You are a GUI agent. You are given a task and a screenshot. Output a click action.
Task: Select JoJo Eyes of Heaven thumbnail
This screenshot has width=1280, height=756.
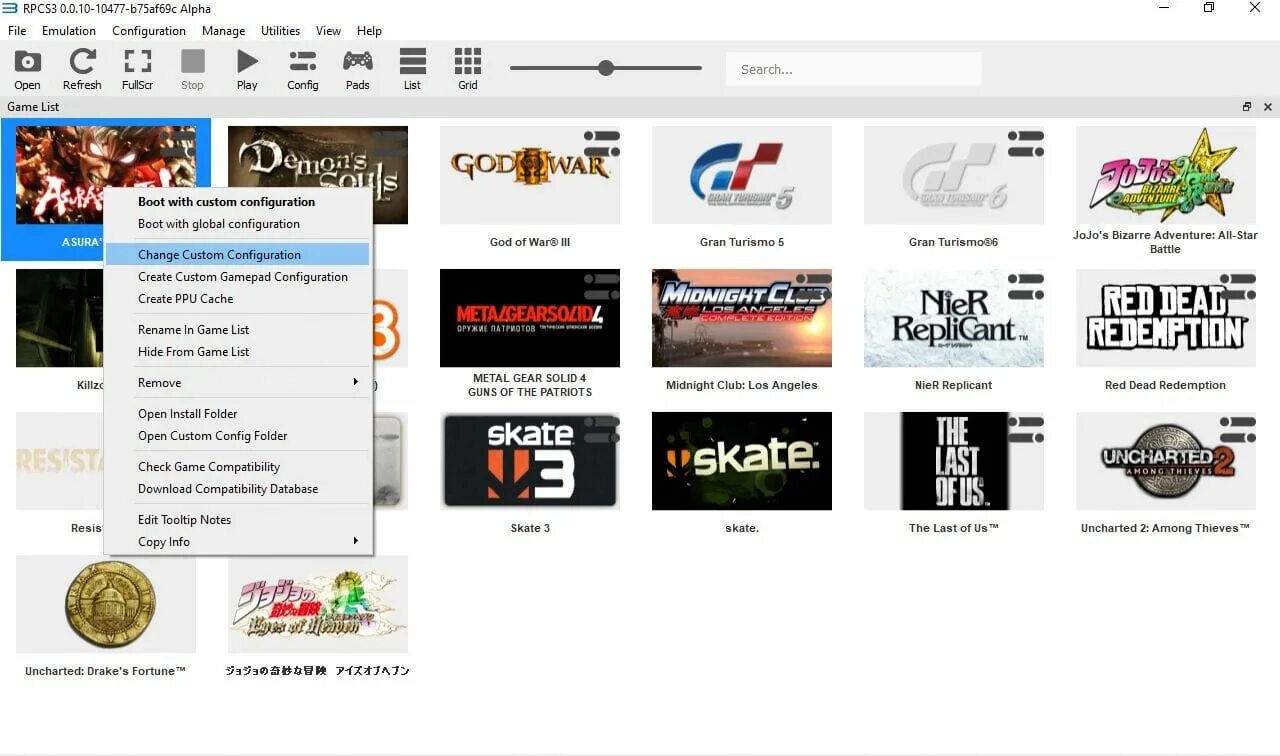click(x=318, y=604)
